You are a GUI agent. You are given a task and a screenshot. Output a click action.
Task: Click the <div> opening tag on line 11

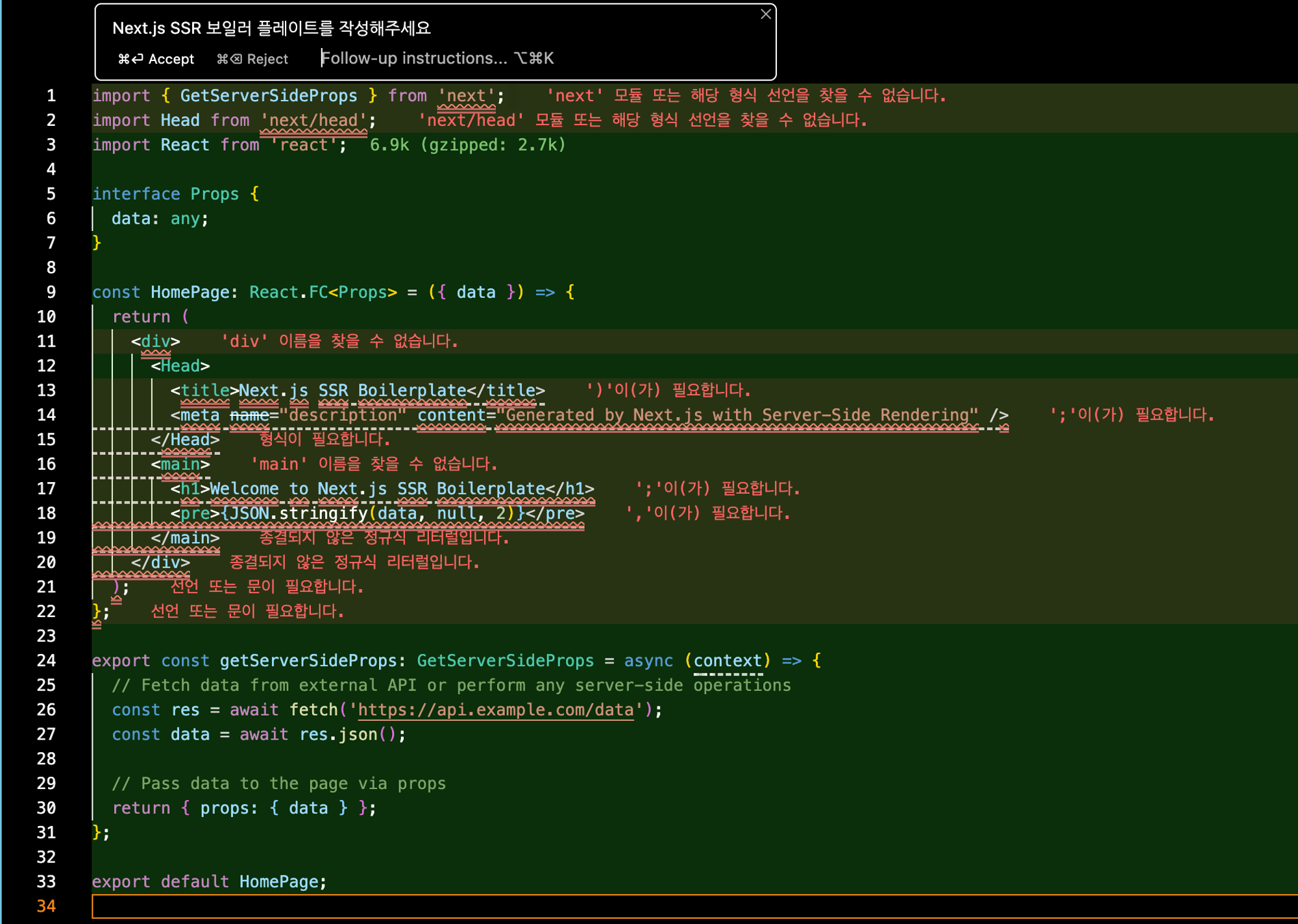(156, 341)
